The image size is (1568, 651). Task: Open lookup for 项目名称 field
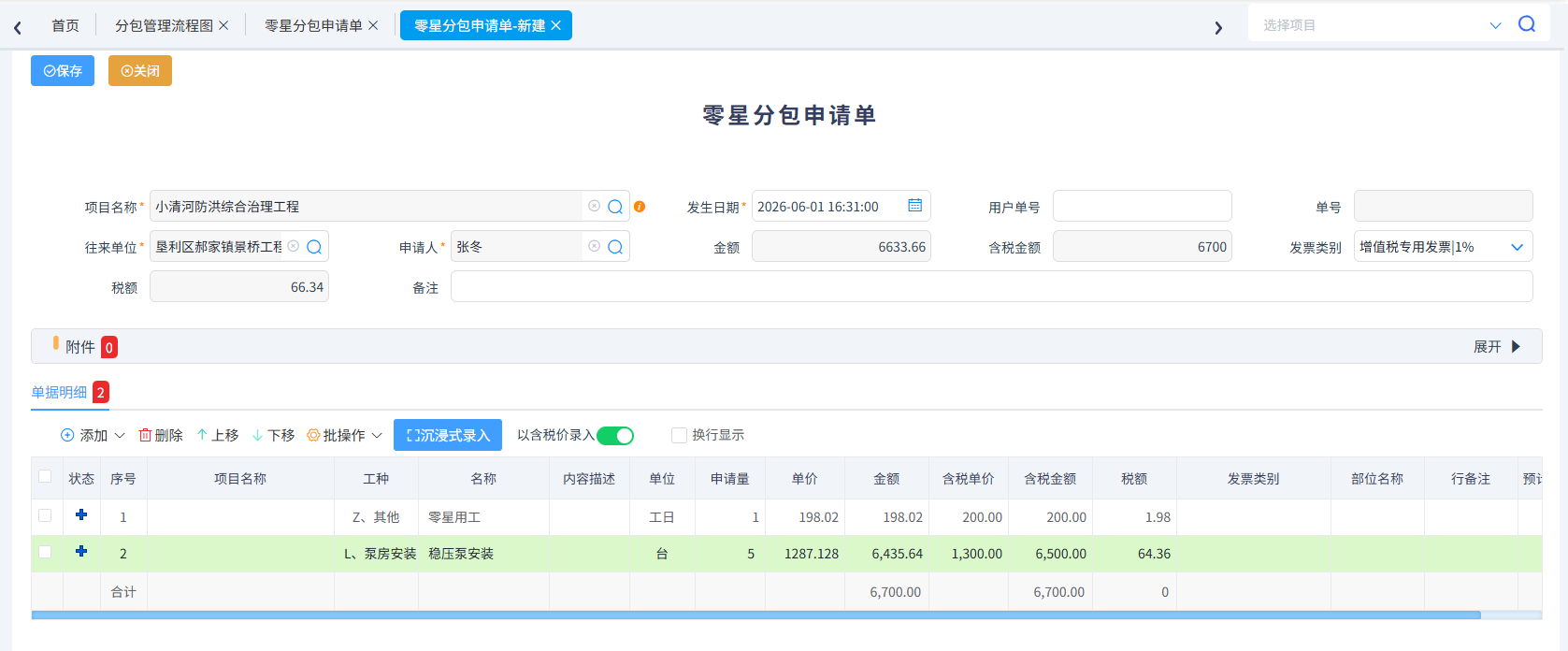pos(615,207)
